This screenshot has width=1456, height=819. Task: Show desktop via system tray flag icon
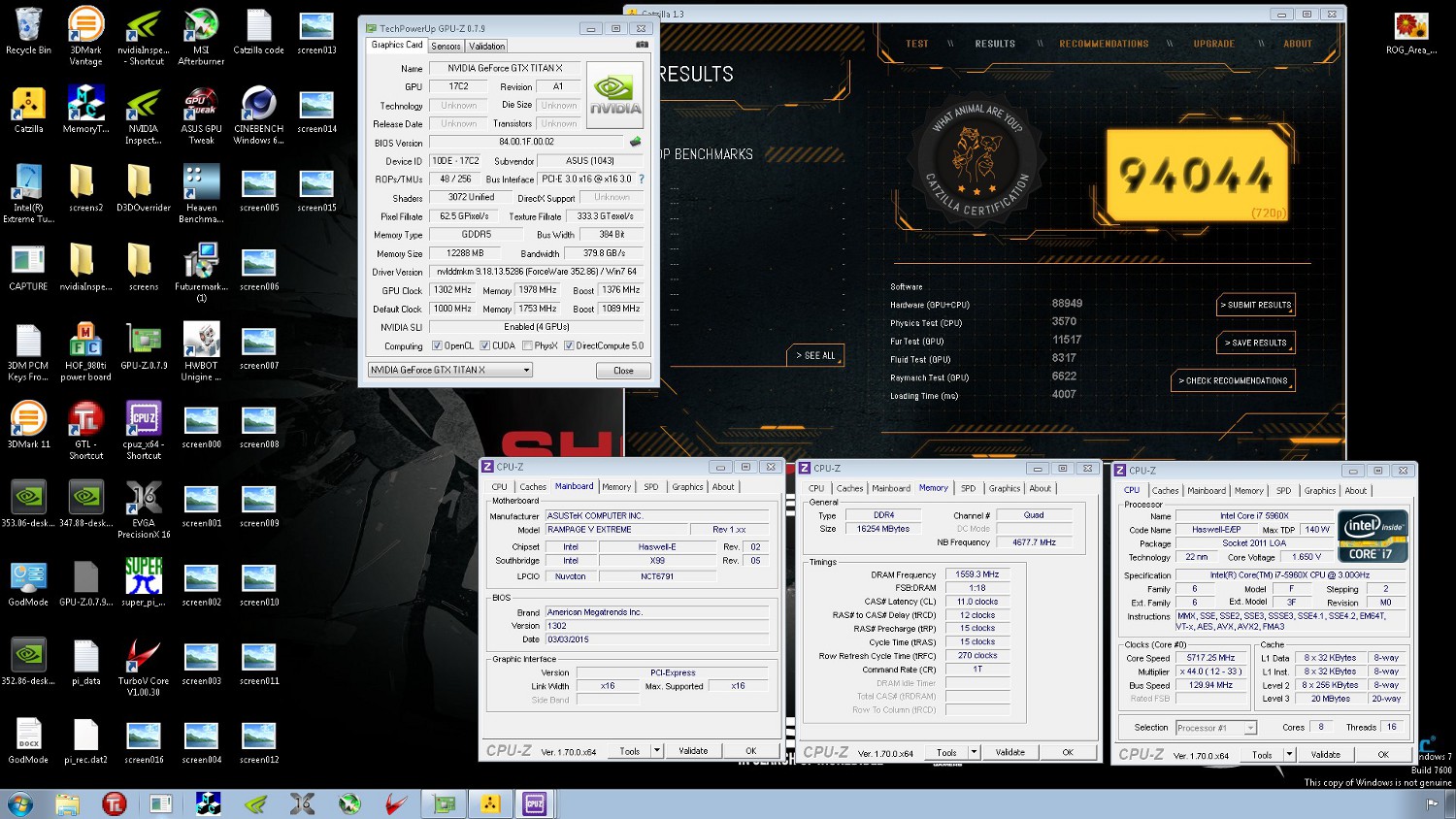pyautogui.click(x=1432, y=803)
